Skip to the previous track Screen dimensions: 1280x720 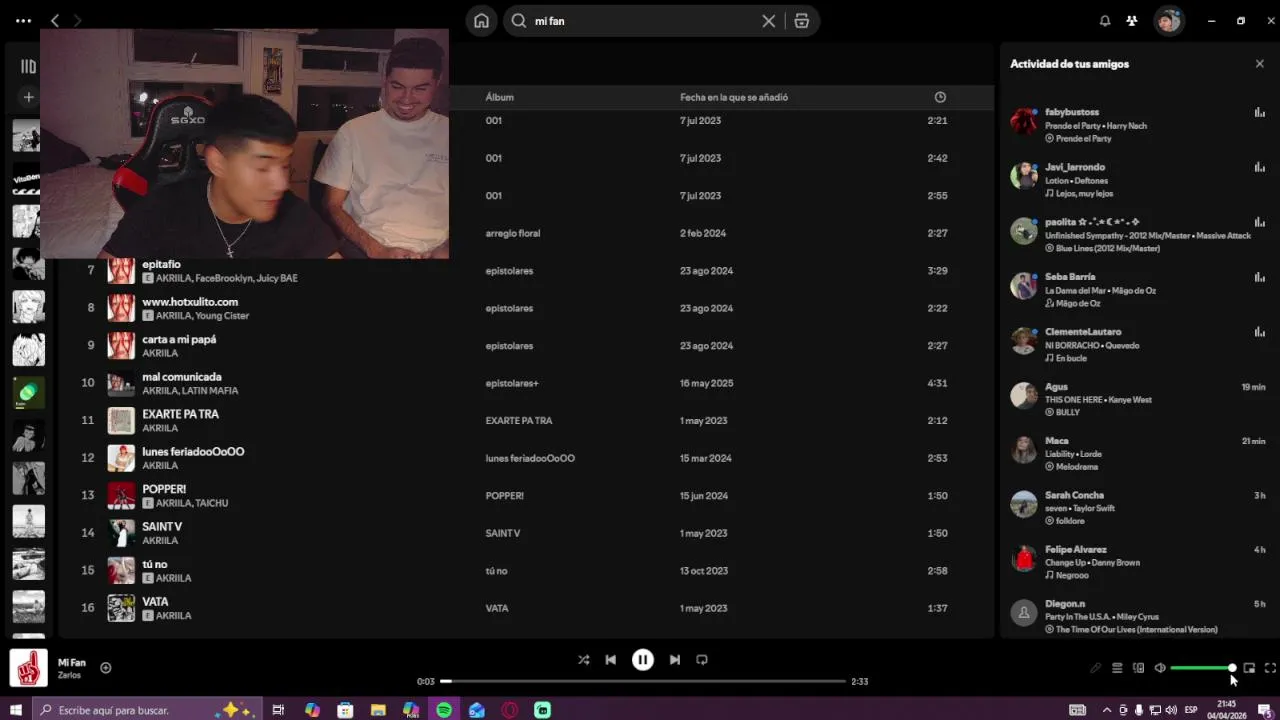pyautogui.click(x=611, y=660)
